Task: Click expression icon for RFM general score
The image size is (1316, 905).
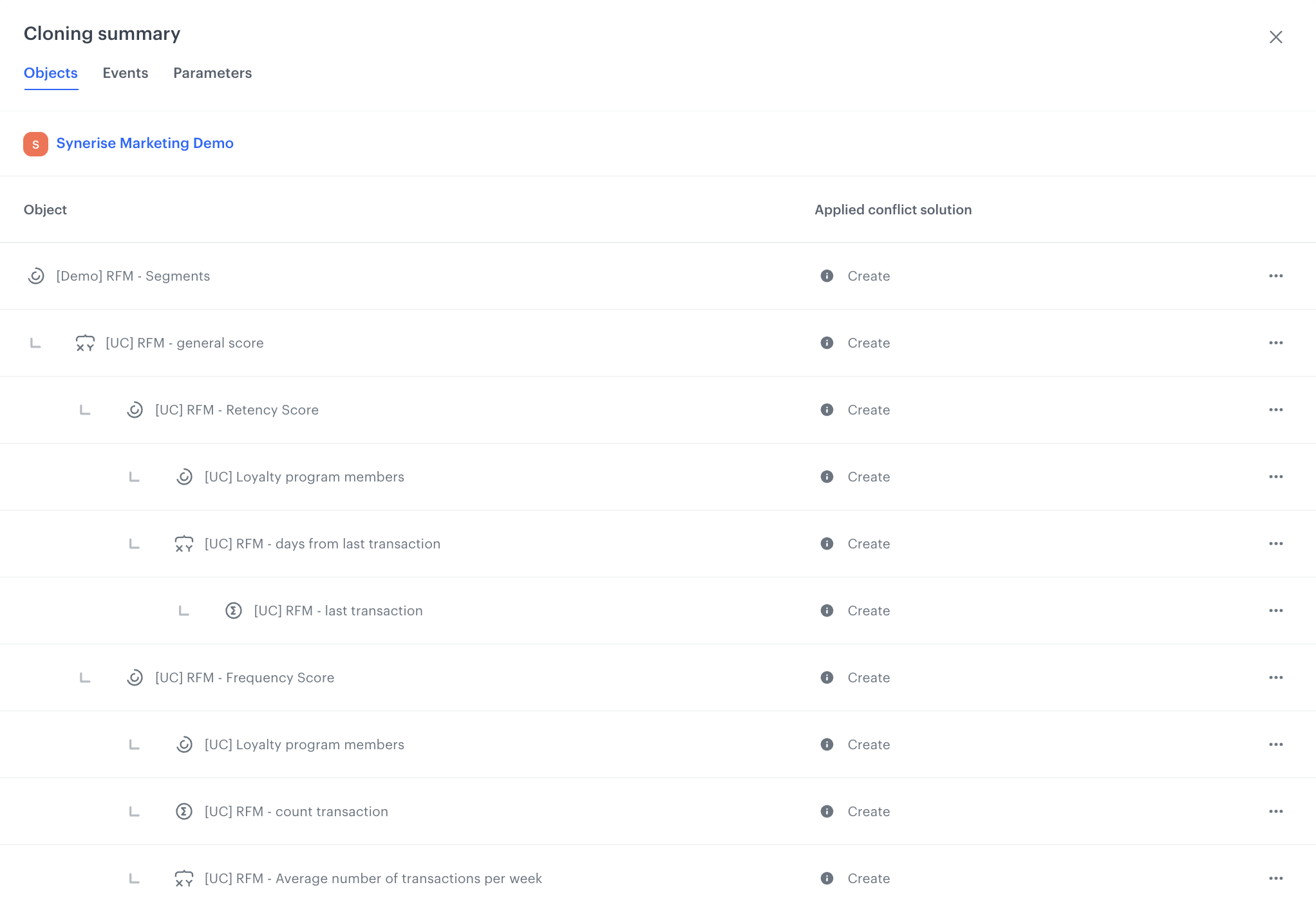Action: tap(85, 343)
